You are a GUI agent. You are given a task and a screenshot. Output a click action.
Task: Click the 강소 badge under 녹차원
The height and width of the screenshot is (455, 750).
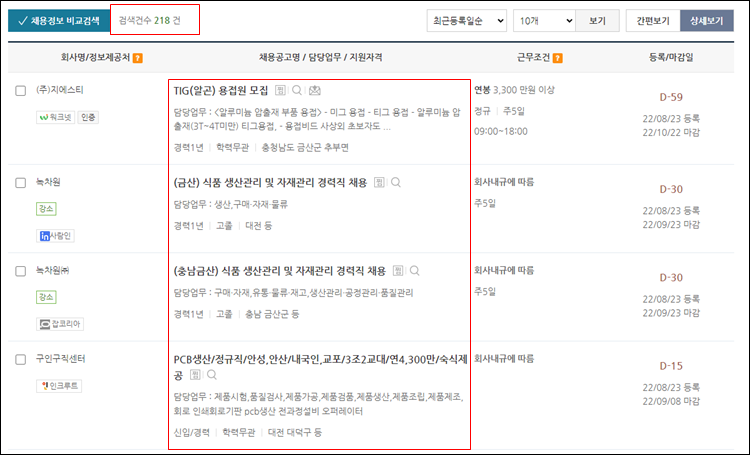(46, 209)
